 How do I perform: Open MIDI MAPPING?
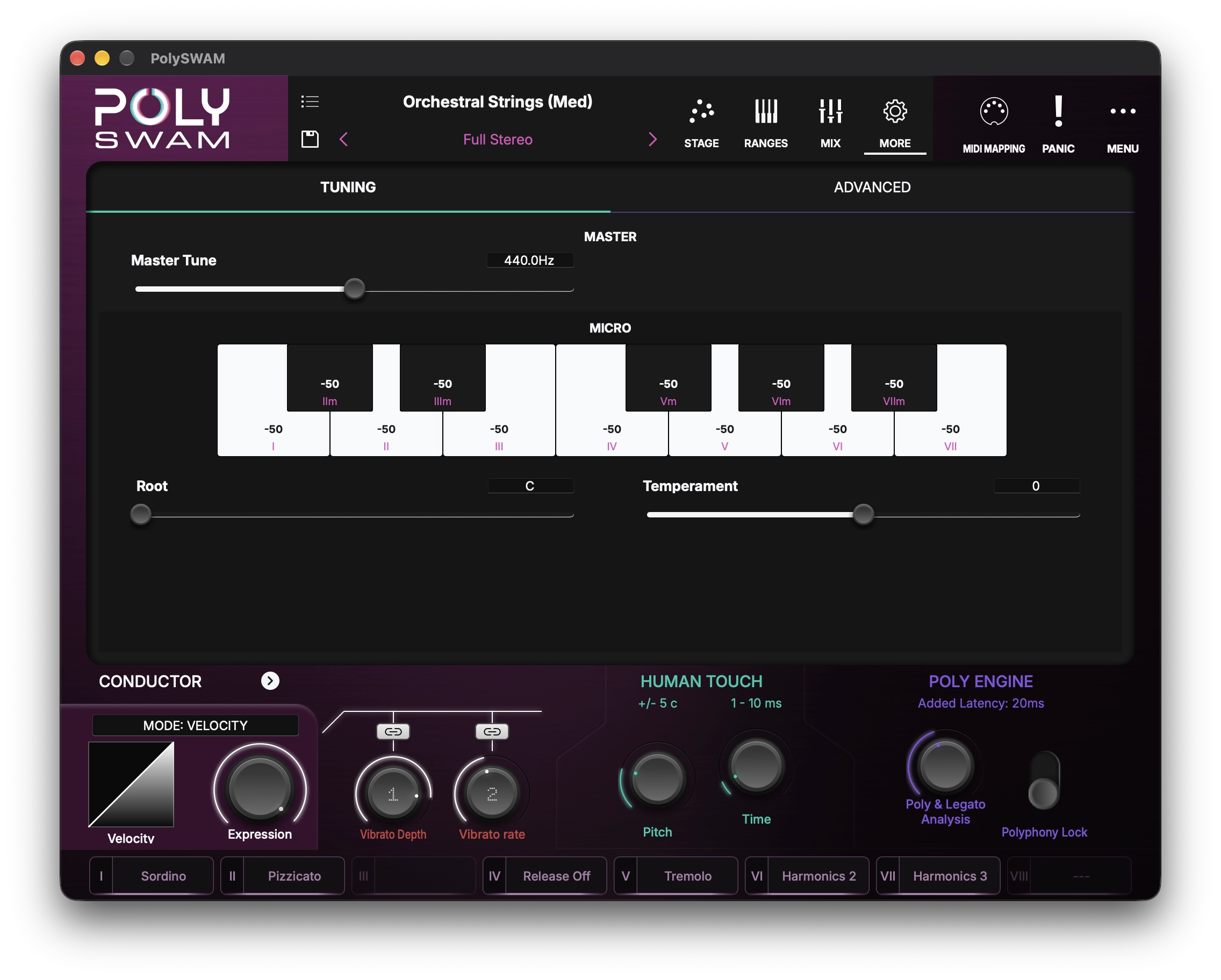pos(993,126)
